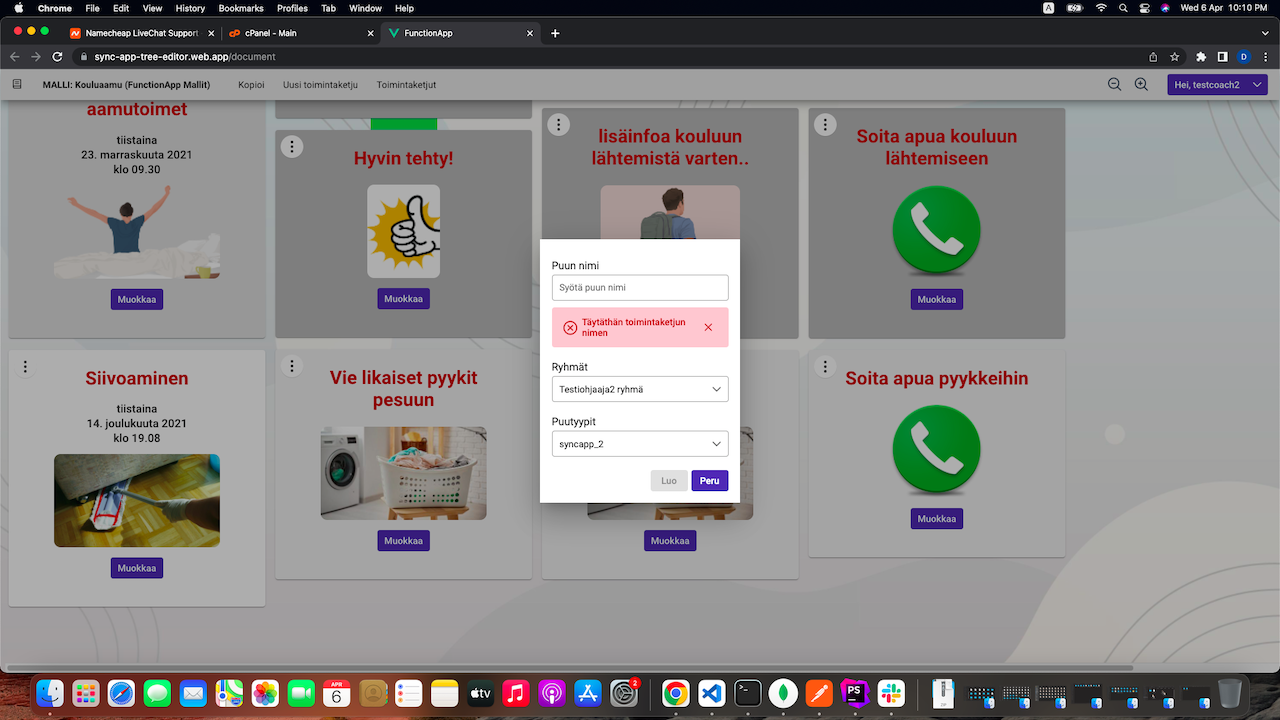1280x720 pixels.
Task: Click Muokkaa under Vie likaiset pyykit pesuun
Action: pos(403,541)
